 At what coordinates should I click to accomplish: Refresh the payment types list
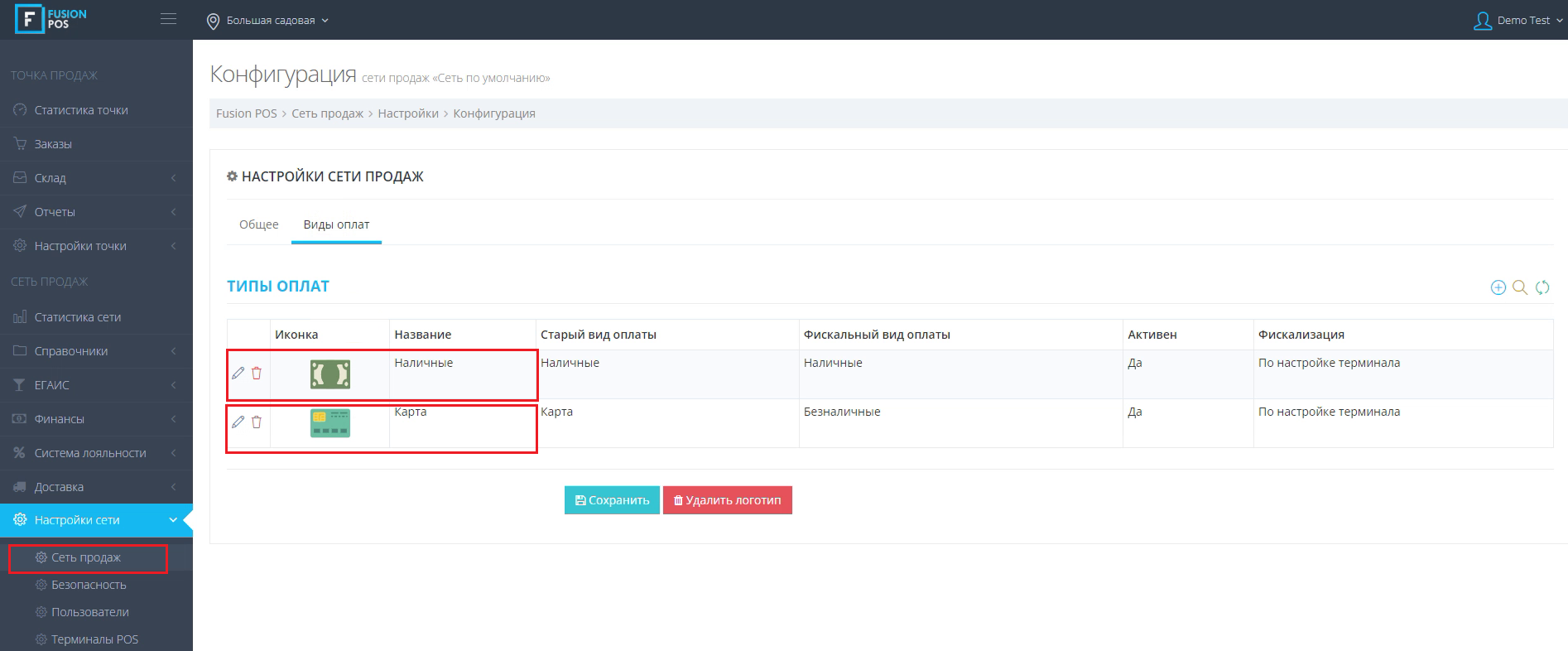coord(1542,287)
